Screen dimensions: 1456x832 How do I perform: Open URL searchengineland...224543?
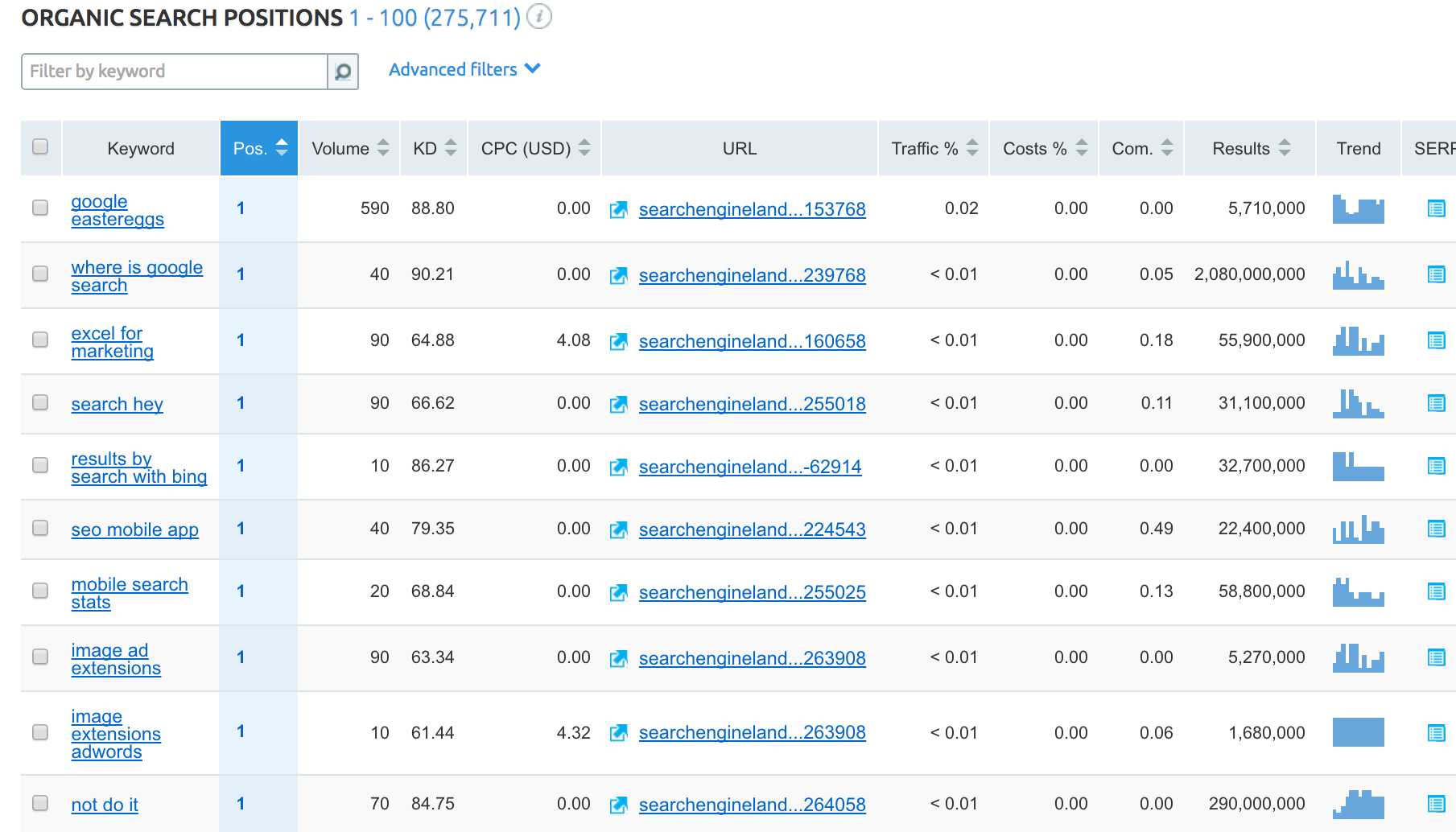(x=752, y=529)
